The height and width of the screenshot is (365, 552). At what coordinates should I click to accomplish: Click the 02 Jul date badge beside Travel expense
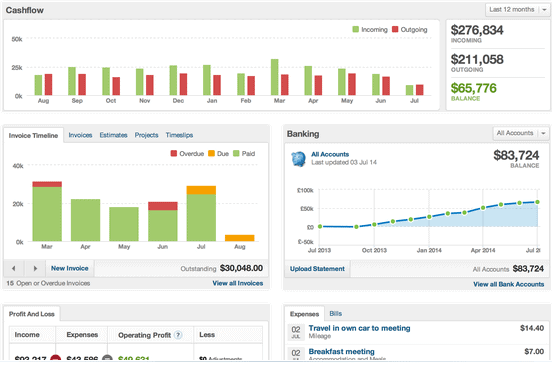(296, 332)
